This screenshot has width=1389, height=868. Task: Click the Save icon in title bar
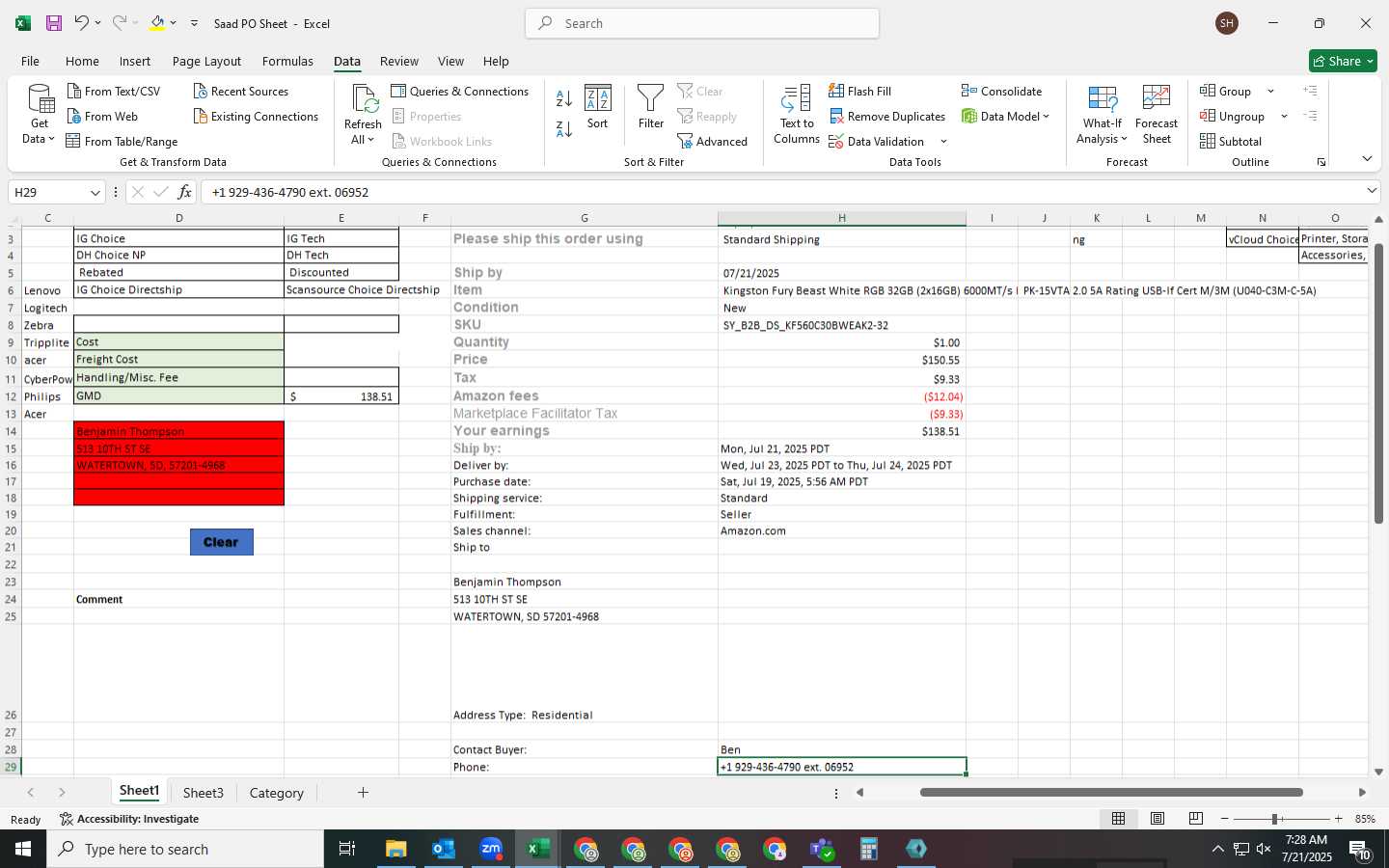(x=54, y=23)
